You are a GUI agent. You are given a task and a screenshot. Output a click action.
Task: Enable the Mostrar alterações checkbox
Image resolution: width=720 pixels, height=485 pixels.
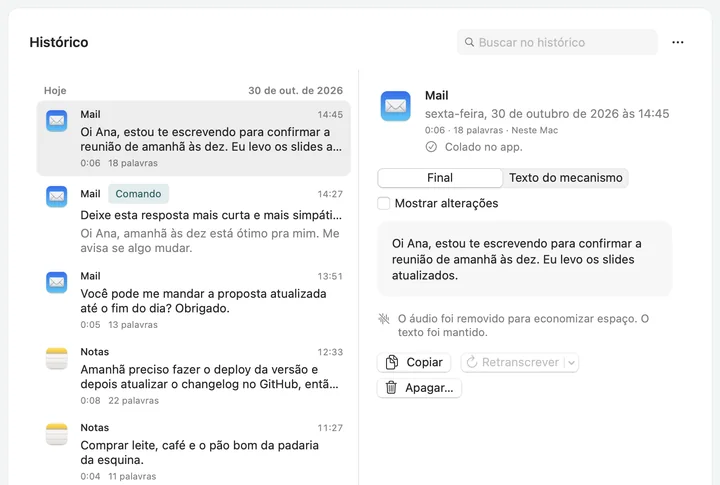coord(383,203)
